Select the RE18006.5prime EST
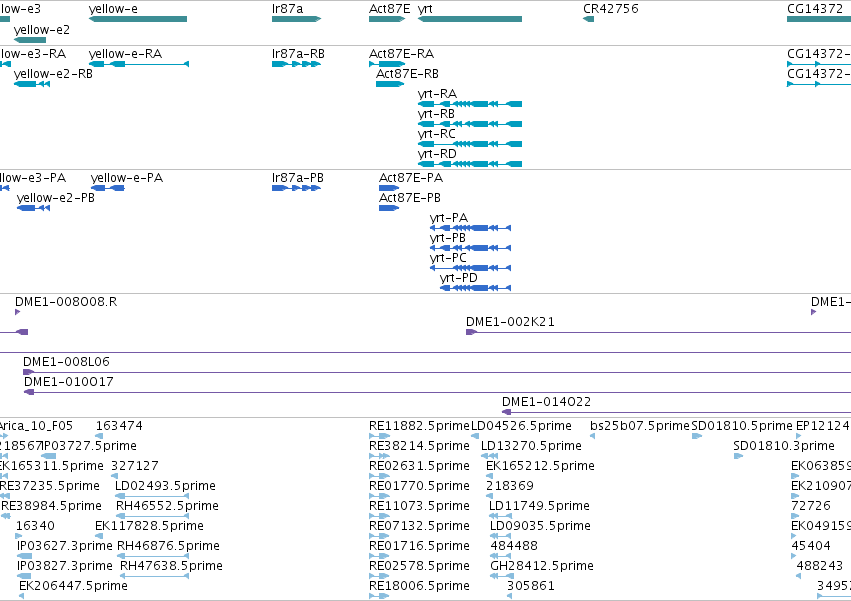This screenshot has height=601, width=851. [420, 586]
